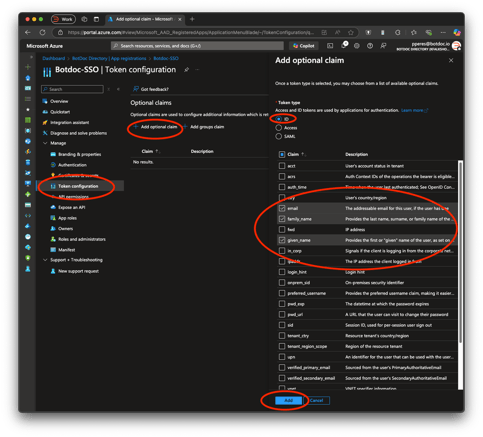Open the blade's more options ellipsis
This screenshot has width=483, height=437.
click(197, 70)
